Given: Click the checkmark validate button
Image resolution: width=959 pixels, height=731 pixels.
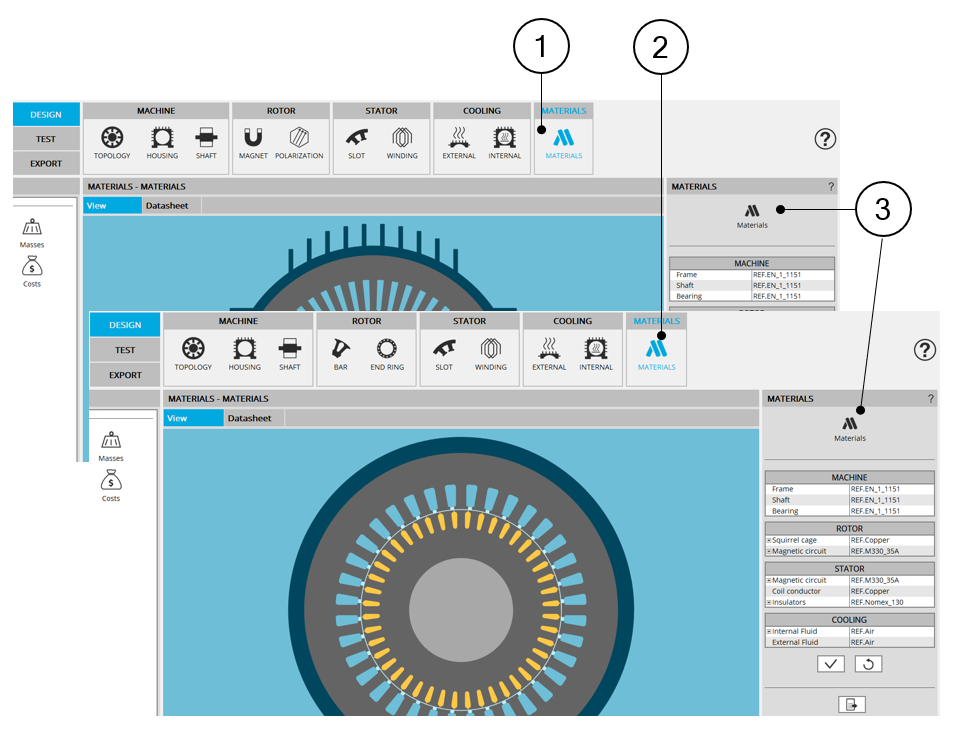Looking at the screenshot, I should (x=831, y=664).
